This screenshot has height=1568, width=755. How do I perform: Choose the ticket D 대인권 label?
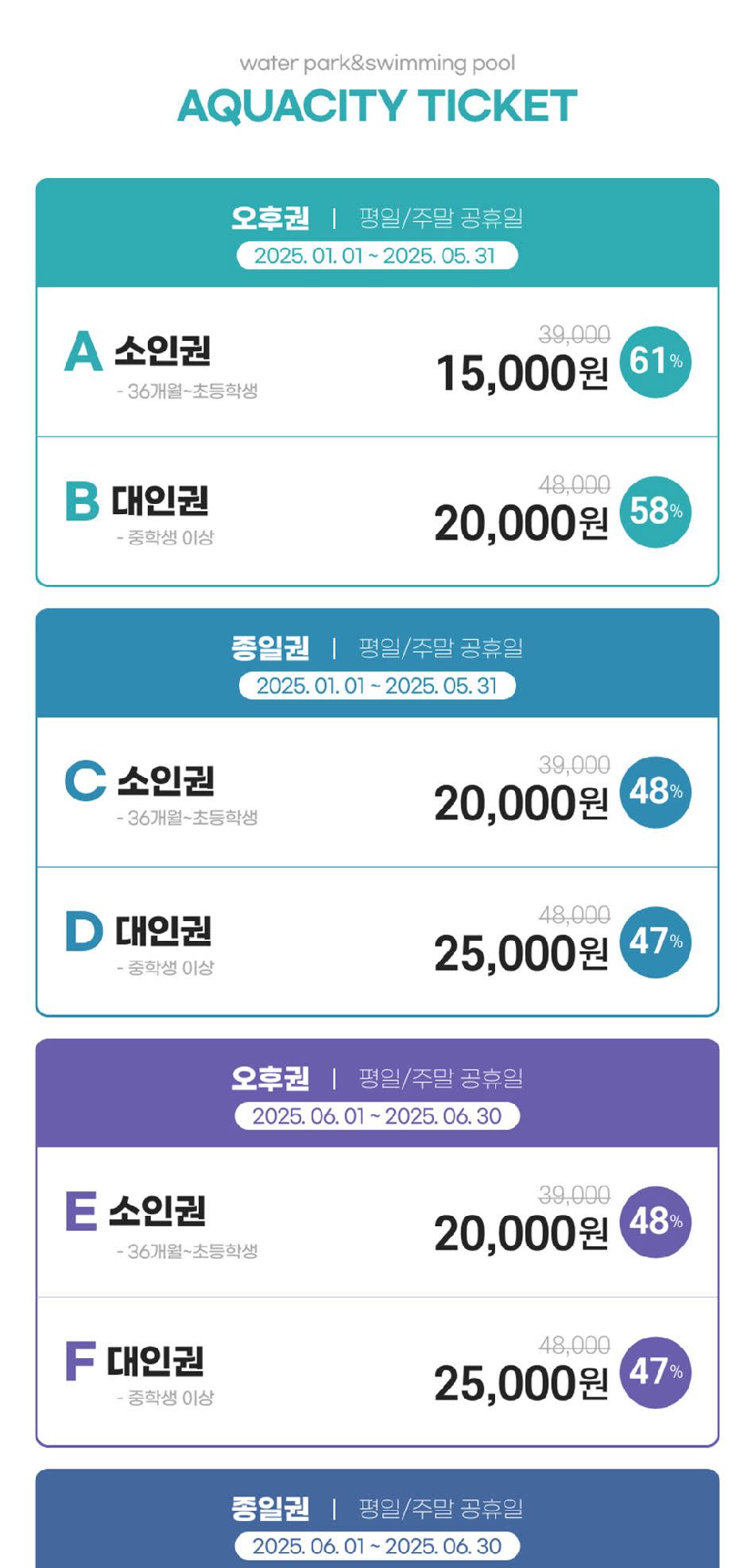click(x=164, y=931)
